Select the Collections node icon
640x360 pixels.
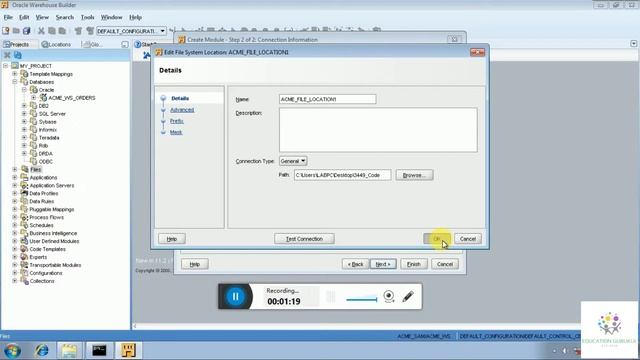tap(24, 281)
